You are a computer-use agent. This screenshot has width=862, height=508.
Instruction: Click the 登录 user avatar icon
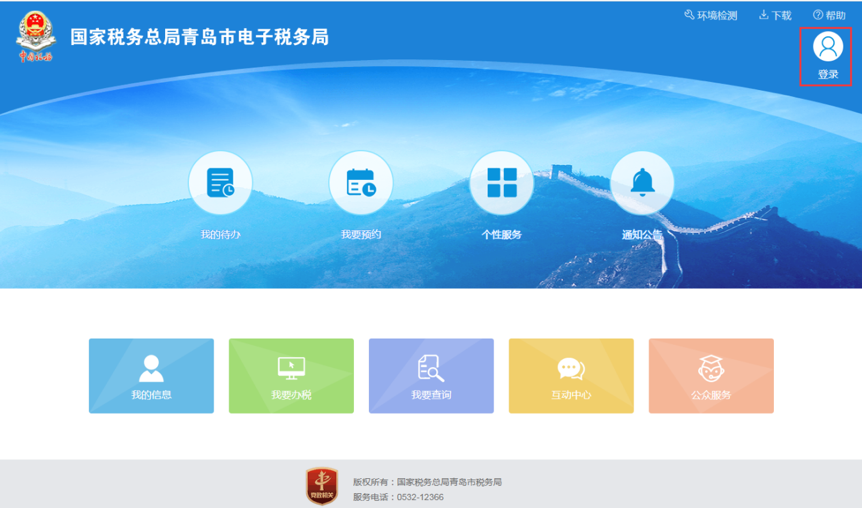point(828,47)
